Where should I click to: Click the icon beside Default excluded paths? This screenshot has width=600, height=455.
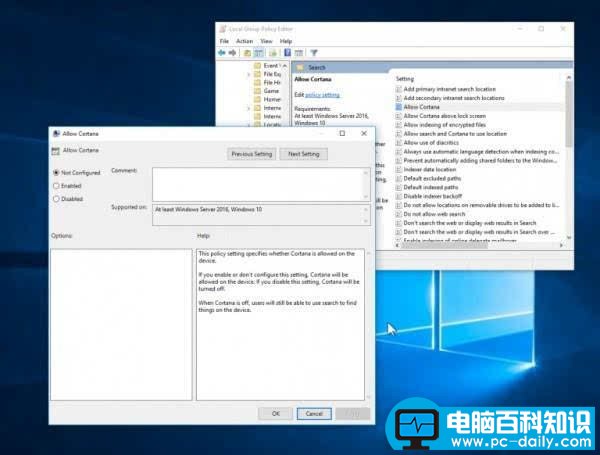point(398,178)
